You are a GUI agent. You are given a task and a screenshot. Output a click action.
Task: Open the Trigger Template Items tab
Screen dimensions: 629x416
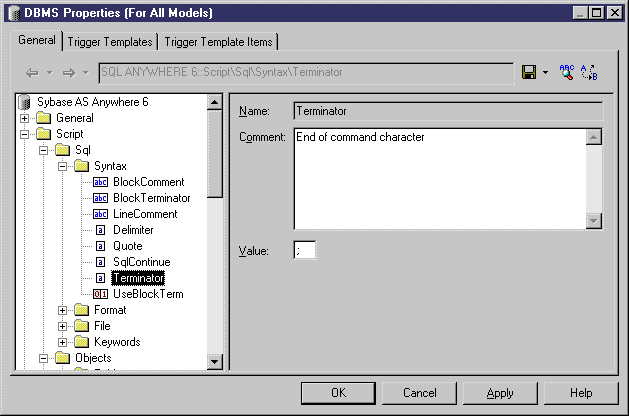click(218, 42)
